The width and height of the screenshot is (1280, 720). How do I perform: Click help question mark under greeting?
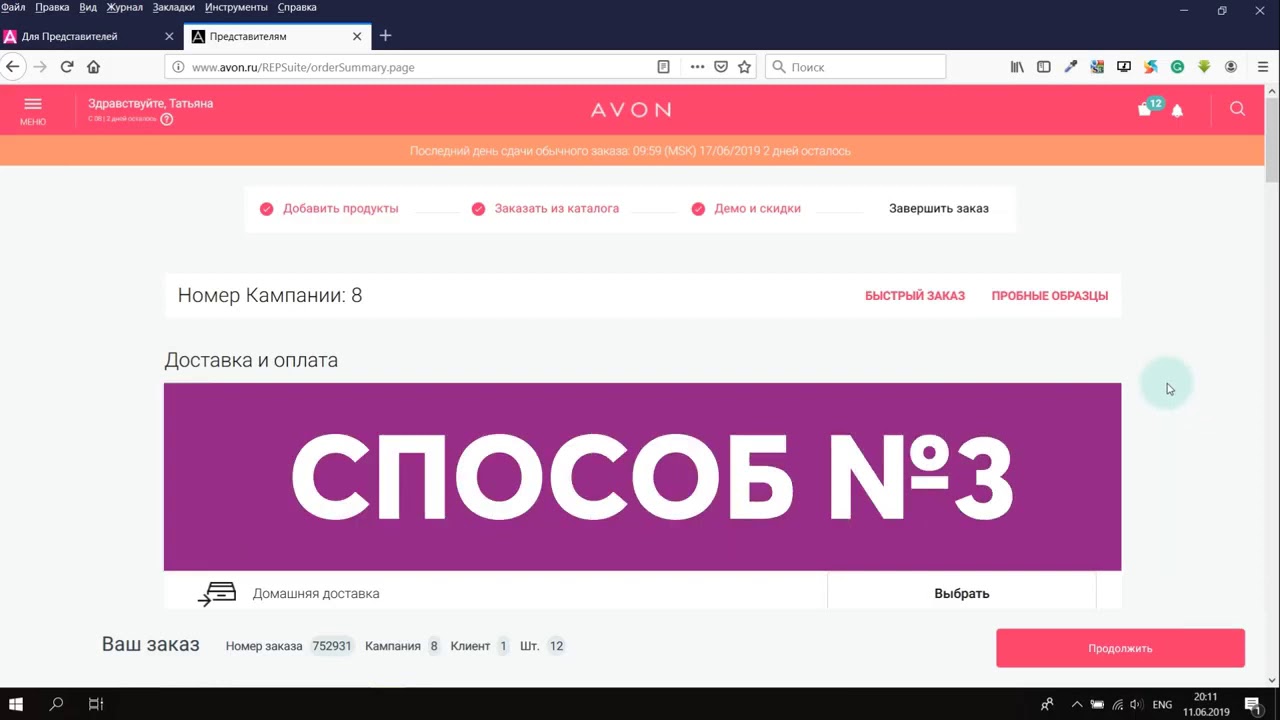(167, 119)
